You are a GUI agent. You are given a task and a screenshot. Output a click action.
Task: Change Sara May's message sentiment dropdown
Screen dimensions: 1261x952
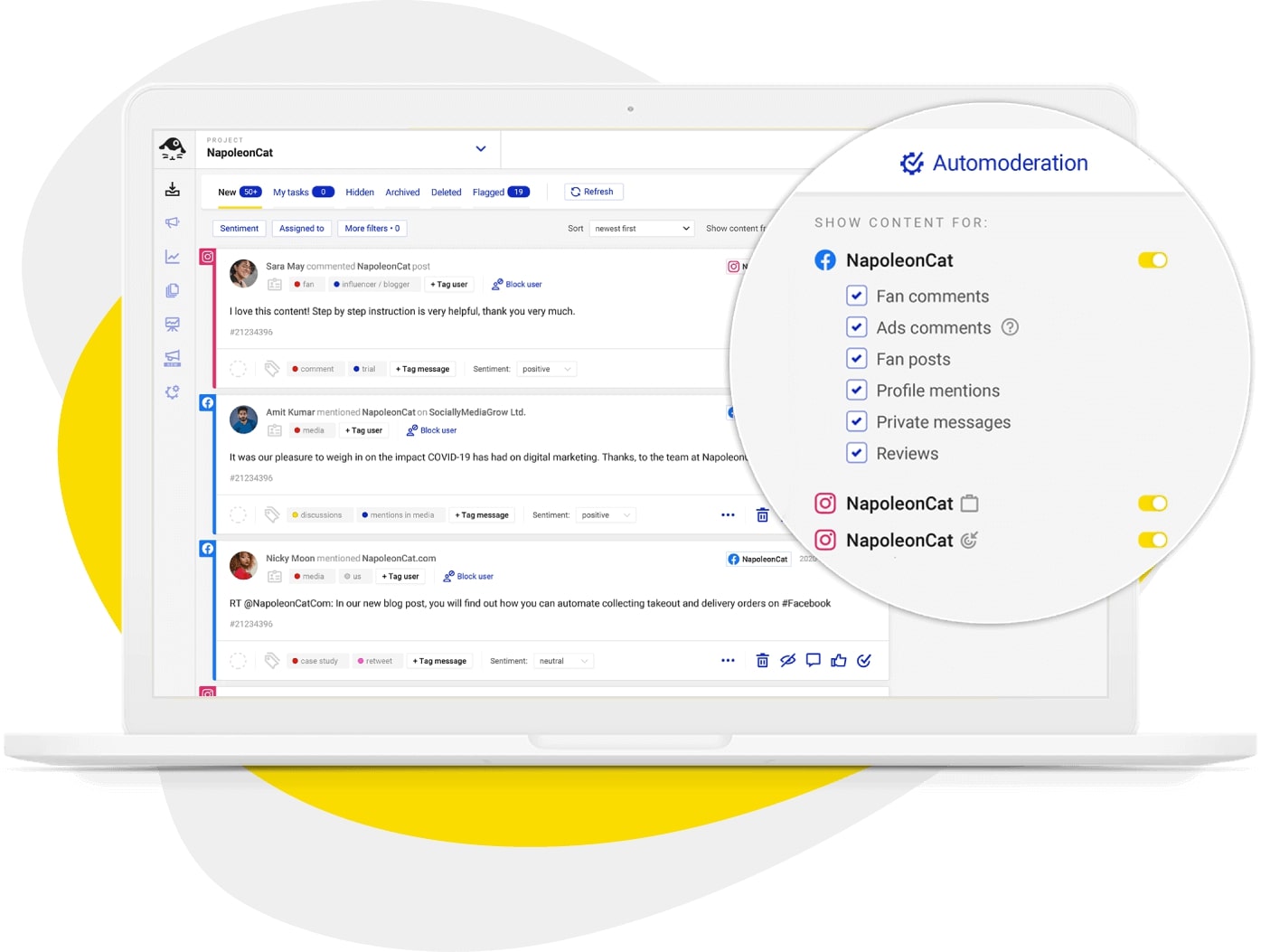click(x=547, y=369)
